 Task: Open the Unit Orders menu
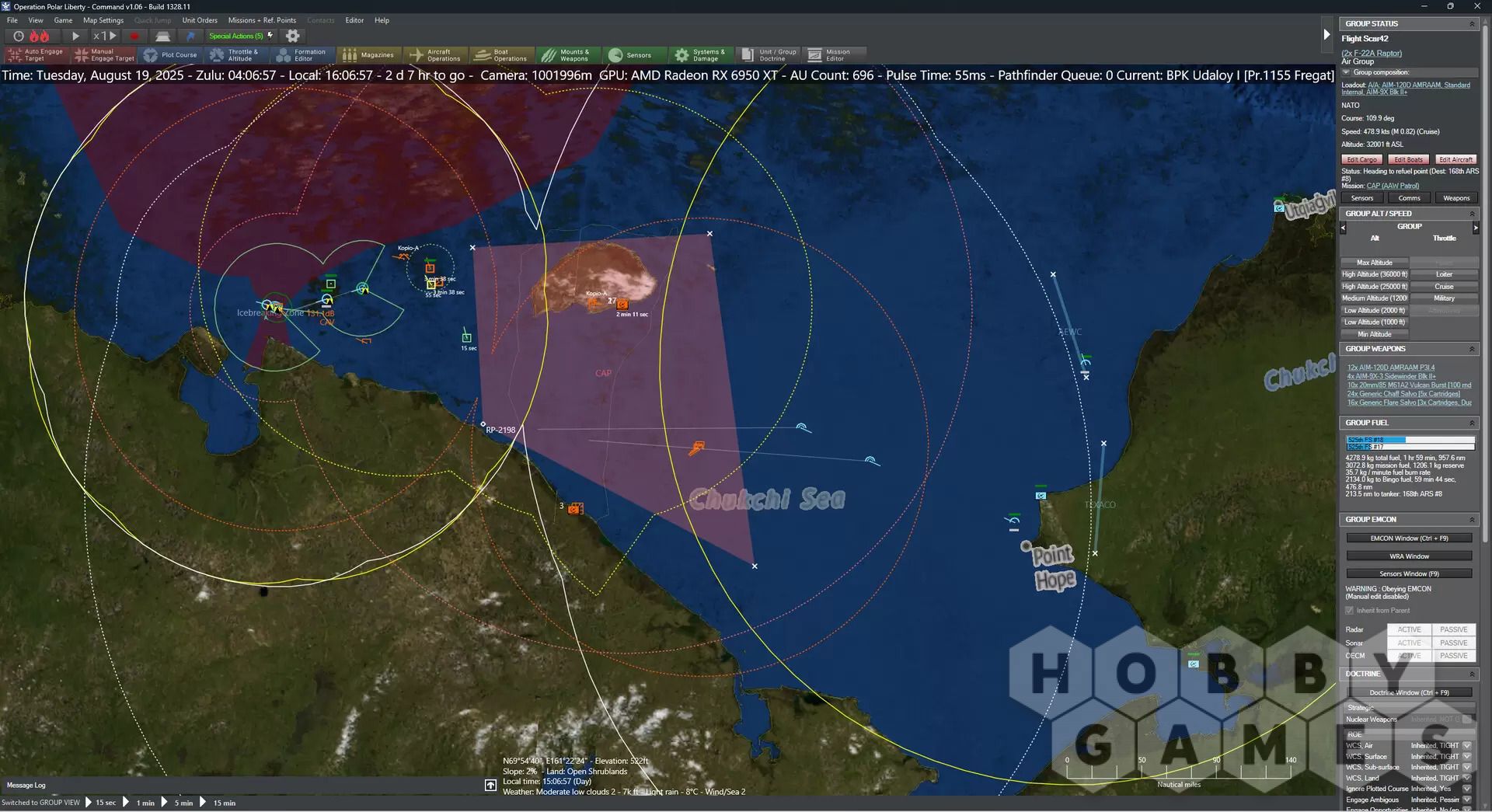click(200, 20)
